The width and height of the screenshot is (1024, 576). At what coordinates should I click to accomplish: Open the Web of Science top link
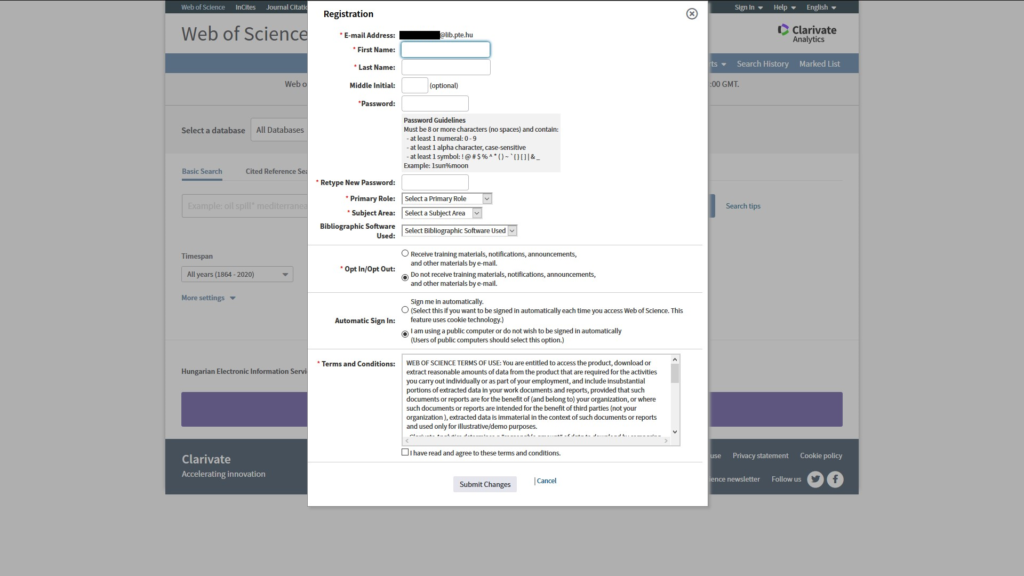[202, 7]
